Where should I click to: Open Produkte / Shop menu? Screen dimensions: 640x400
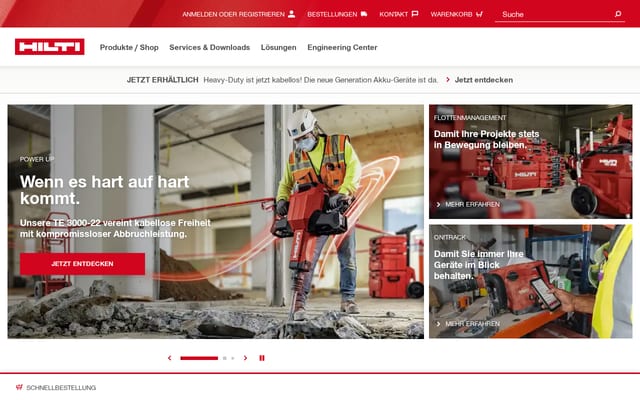click(129, 47)
